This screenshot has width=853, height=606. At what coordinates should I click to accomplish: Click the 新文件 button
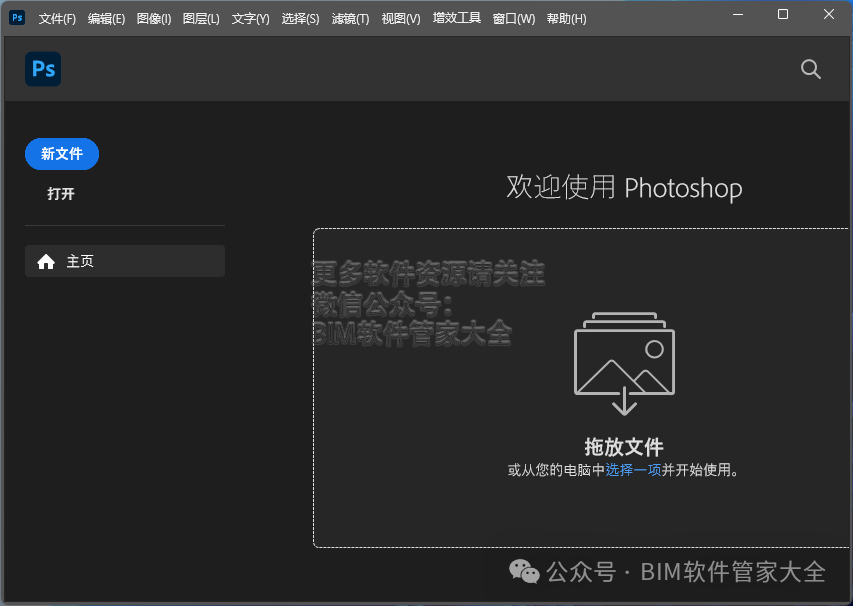click(62, 154)
